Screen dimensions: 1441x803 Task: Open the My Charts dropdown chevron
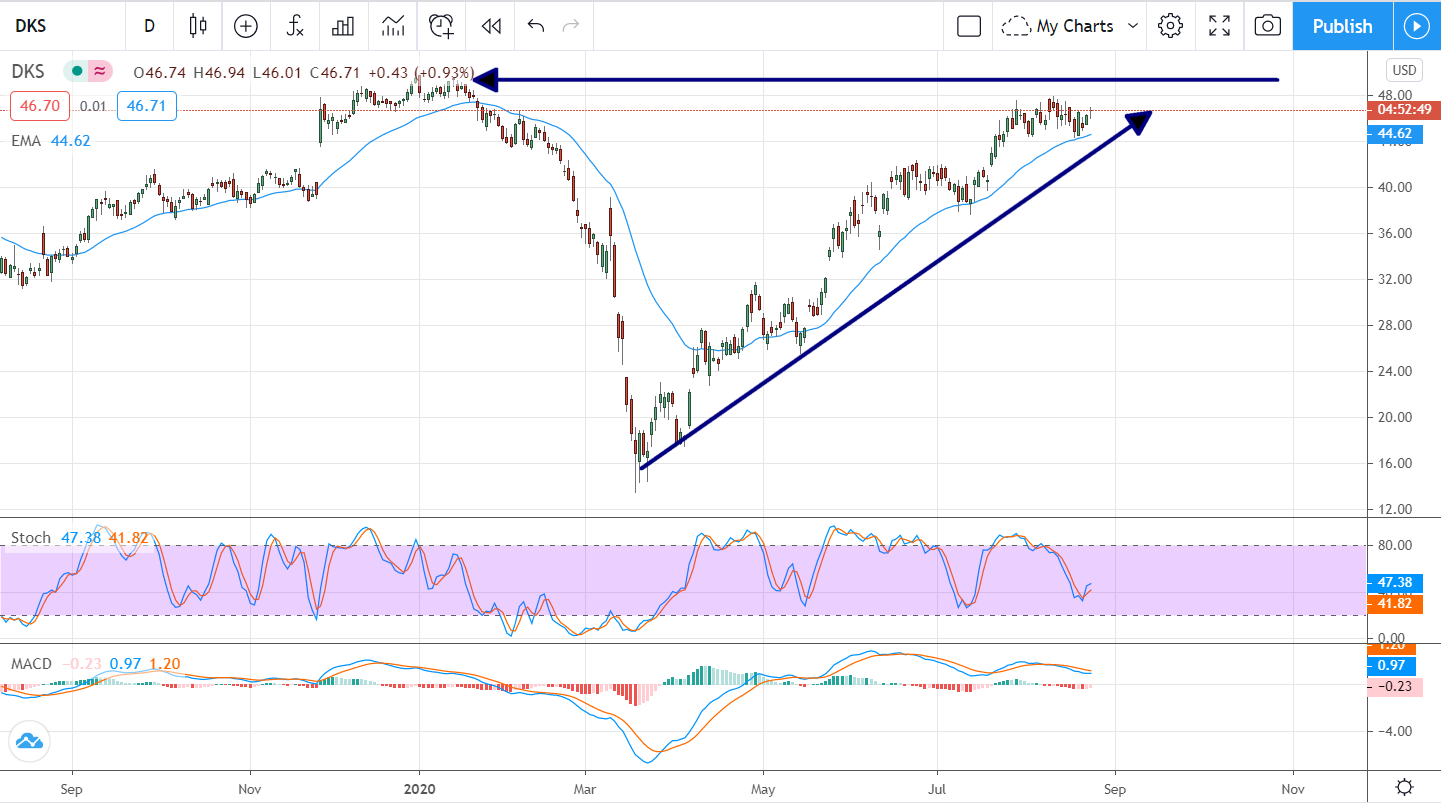coord(1133,26)
